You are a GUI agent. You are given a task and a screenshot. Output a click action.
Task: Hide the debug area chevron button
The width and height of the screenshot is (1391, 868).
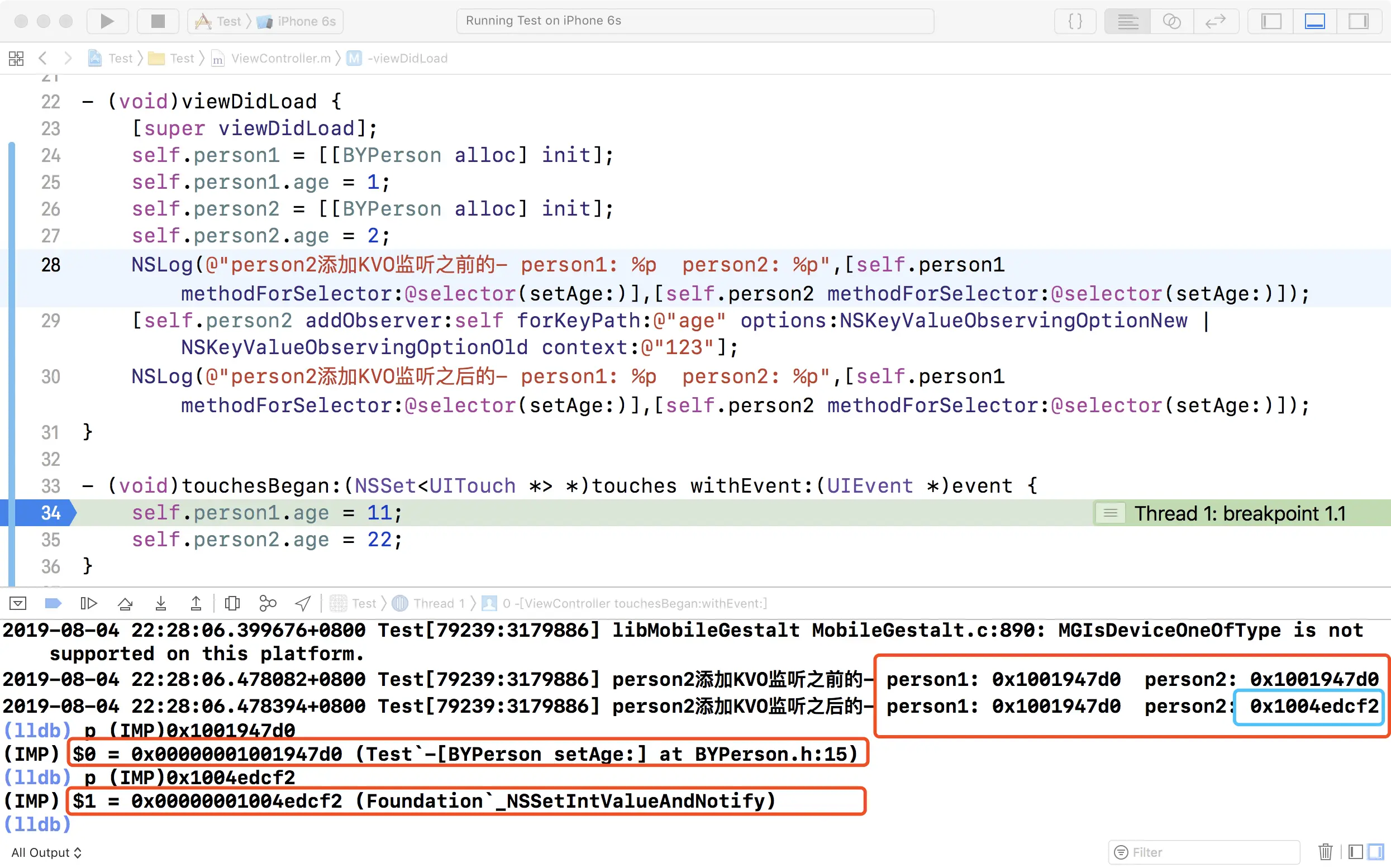pyautogui.click(x=18, y=603)
